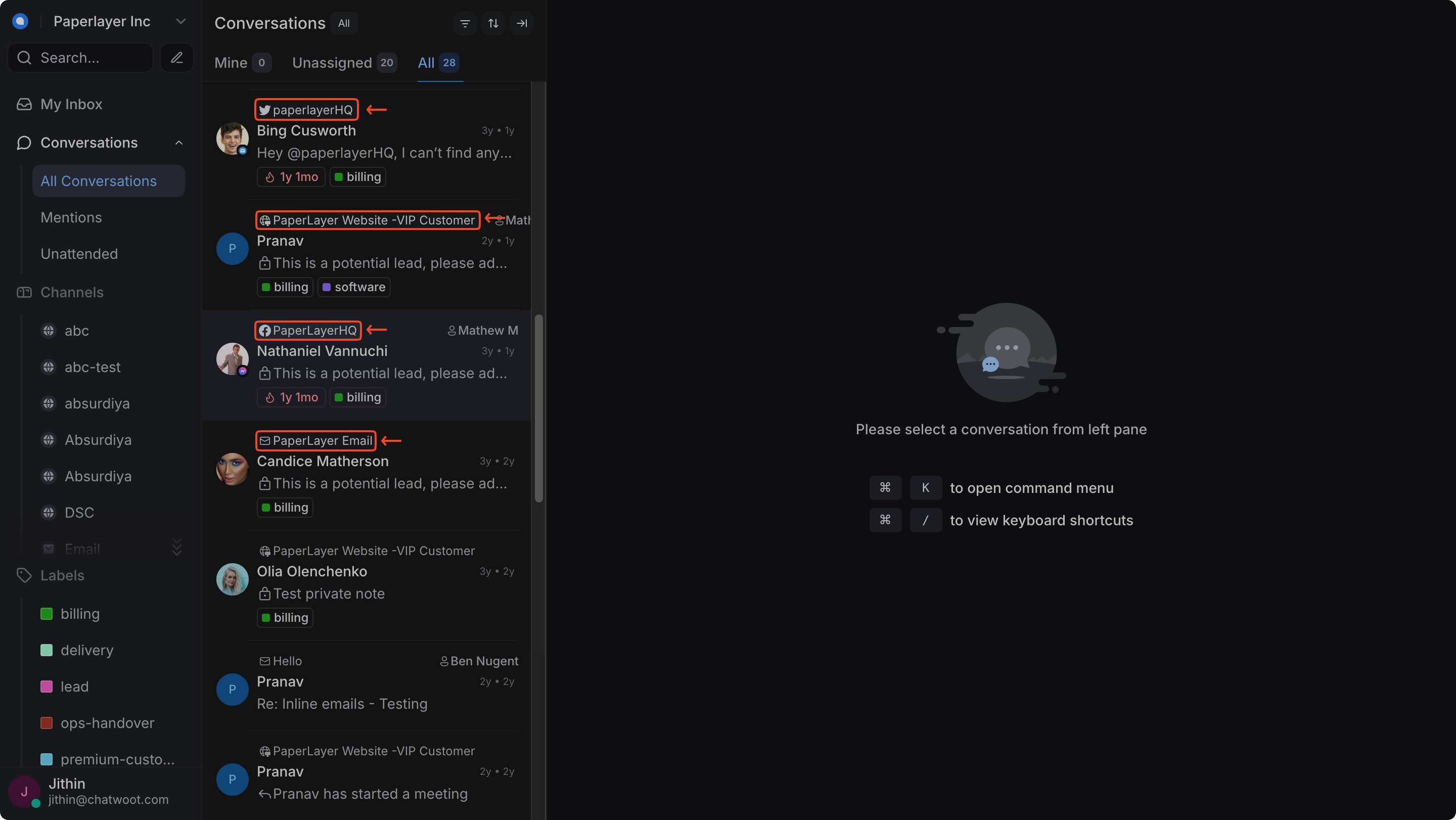This screenshot has width=1456, height=820.
Task: Open the Paperlayer Inc account switcher chevron
Action: pos(181,21)
